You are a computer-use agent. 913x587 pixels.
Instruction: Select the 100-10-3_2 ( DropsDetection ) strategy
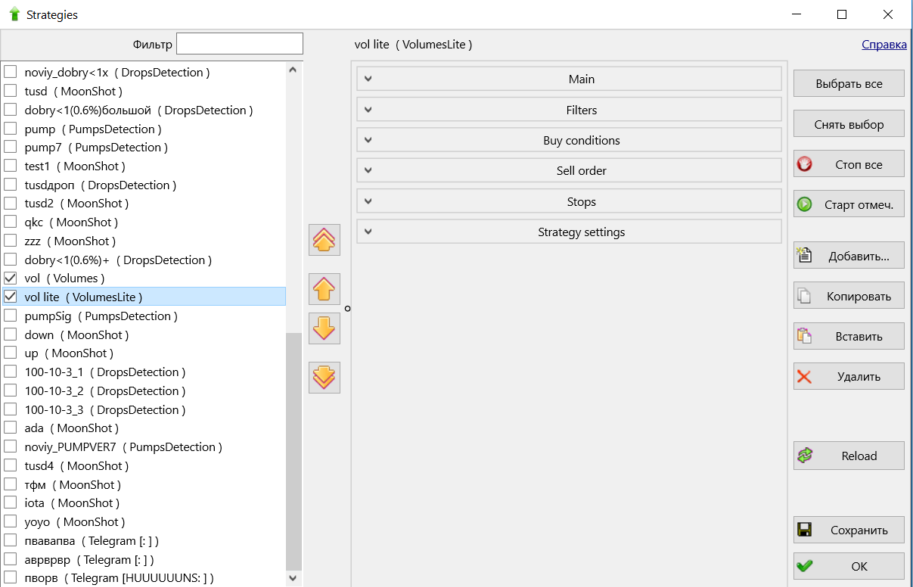tap(102, 391)
